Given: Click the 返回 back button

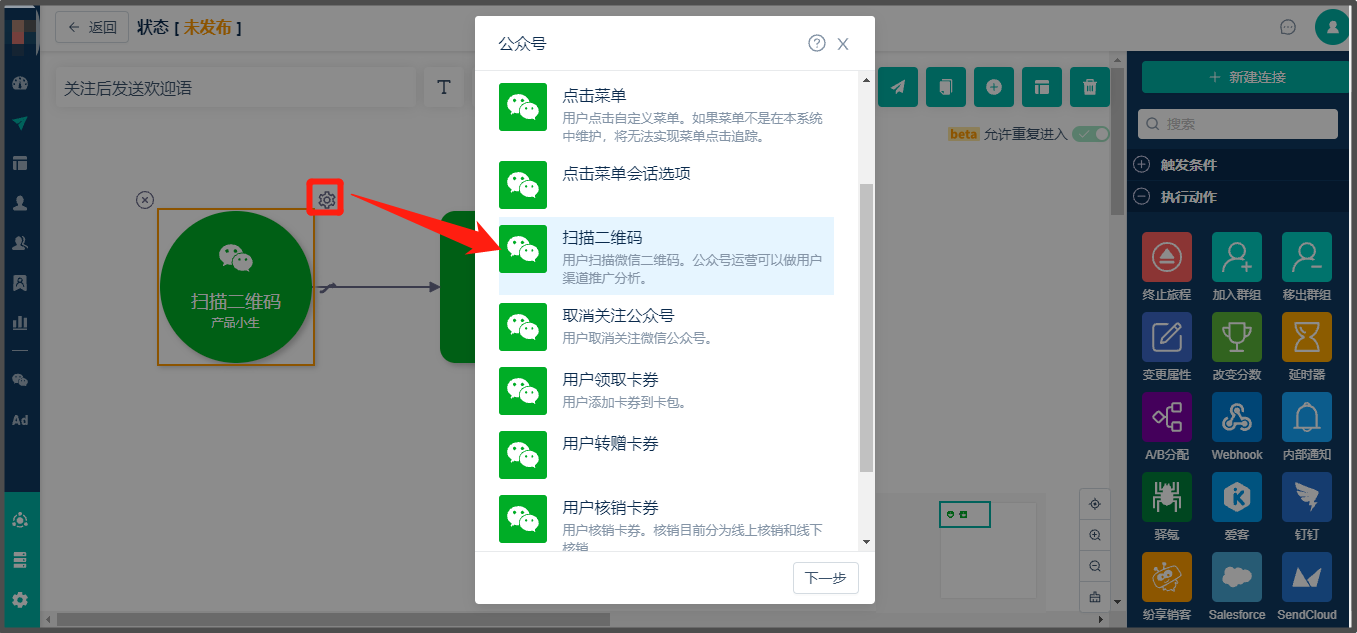Looking at the screenshot, I should (x=92, y=27).
